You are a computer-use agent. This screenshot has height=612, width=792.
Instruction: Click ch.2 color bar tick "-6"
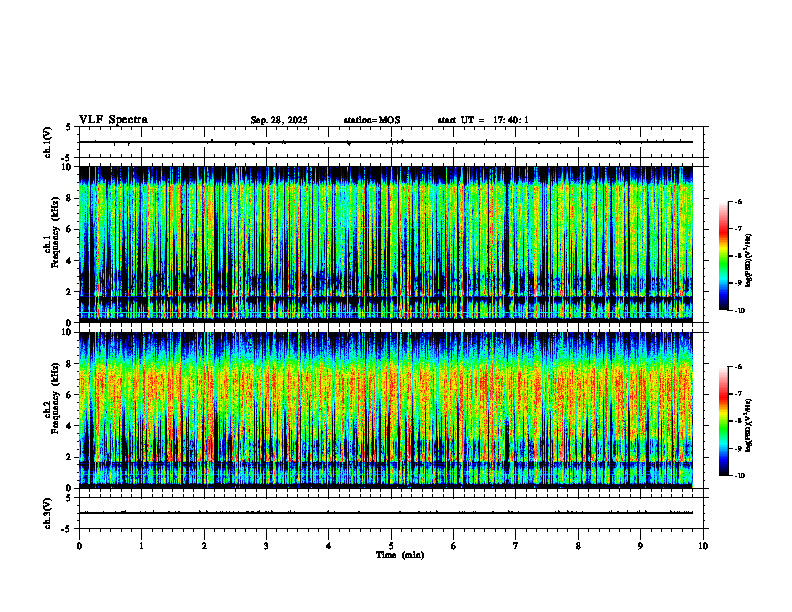click(738, 367)
